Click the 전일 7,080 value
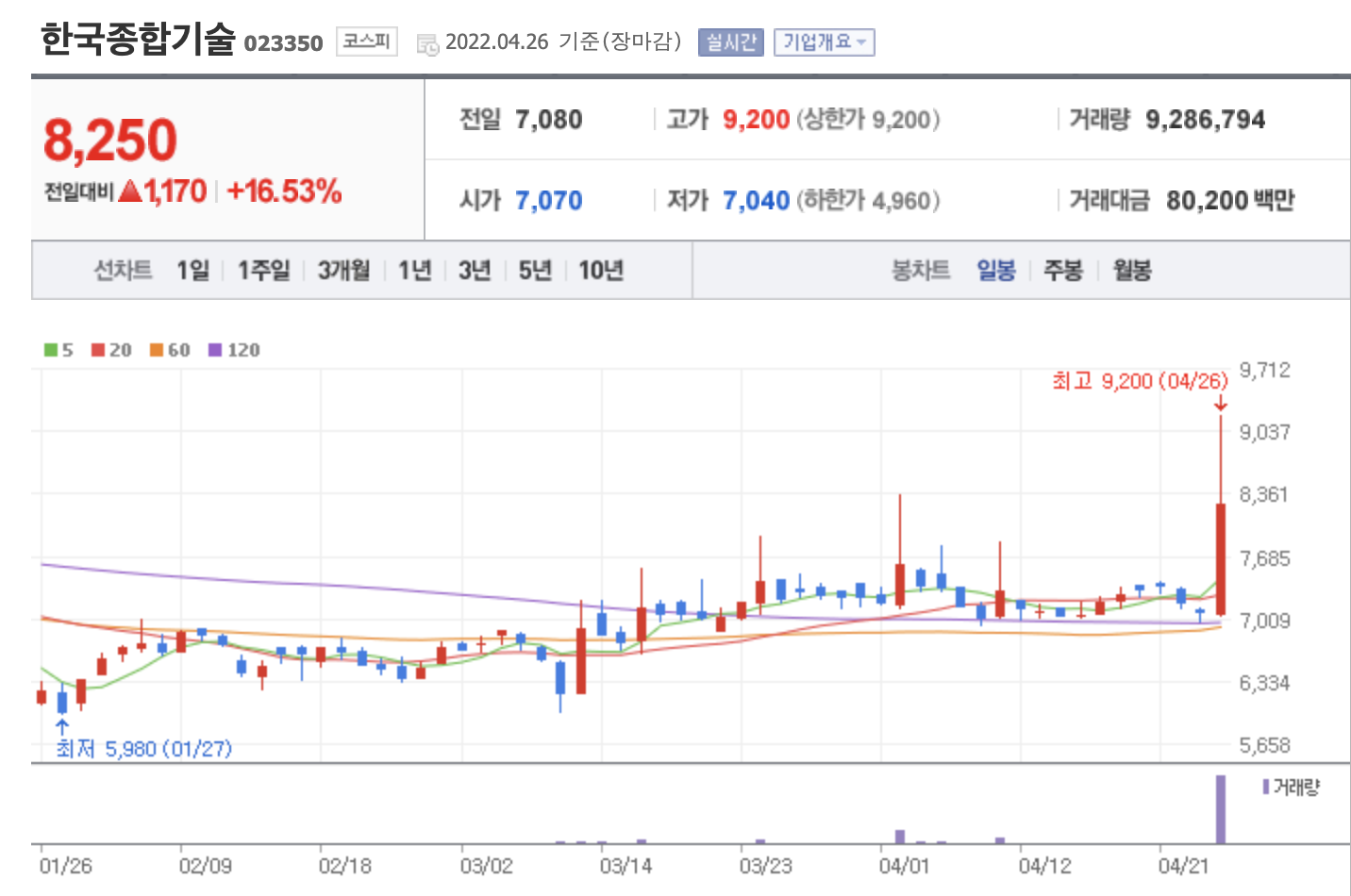The height and width of the screenshot is (896, 1351). pyautogui.click(x=549, y=120)
